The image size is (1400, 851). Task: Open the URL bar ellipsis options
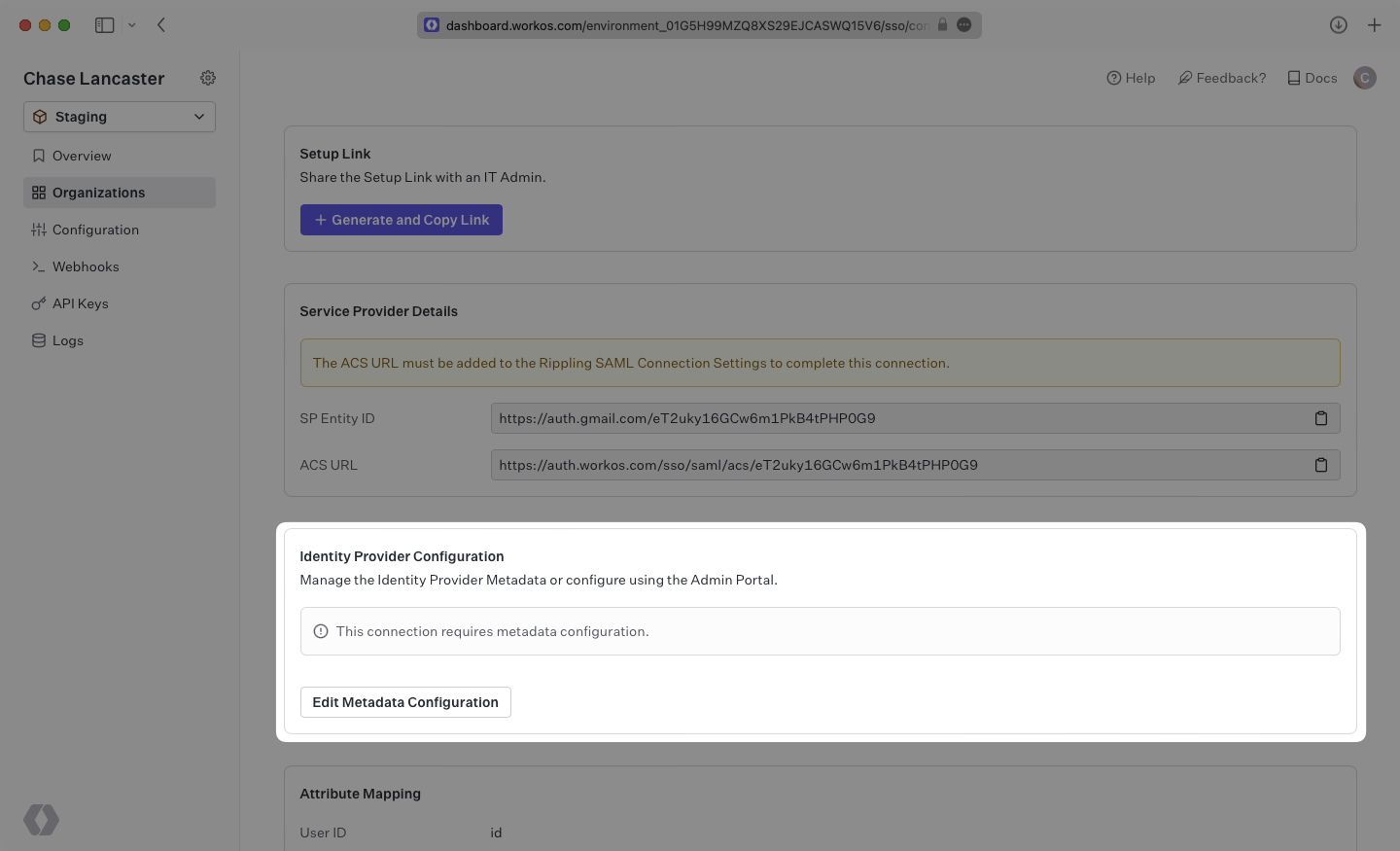pos(963,24)
